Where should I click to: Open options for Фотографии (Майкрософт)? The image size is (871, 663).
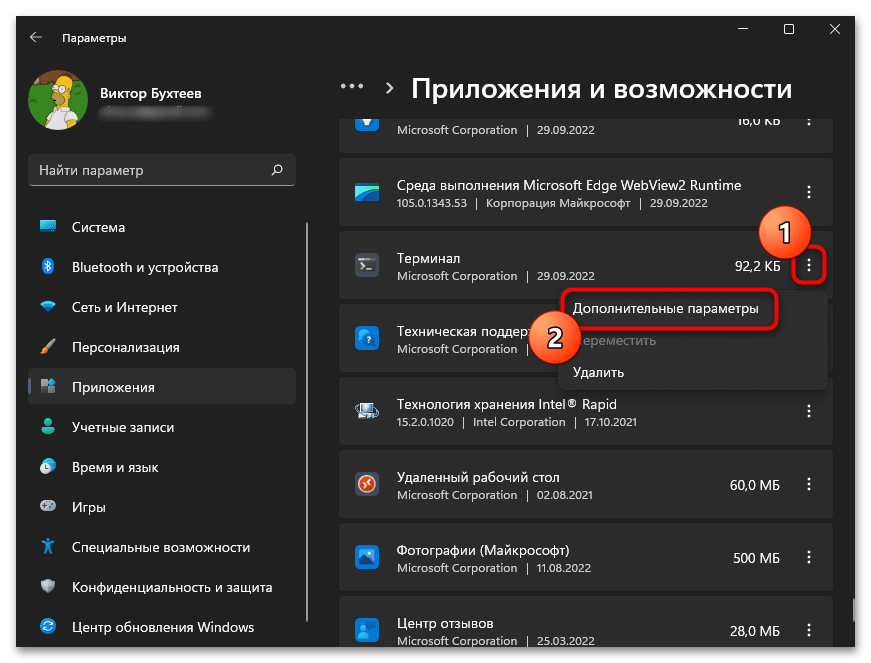[x=809, y=557]
